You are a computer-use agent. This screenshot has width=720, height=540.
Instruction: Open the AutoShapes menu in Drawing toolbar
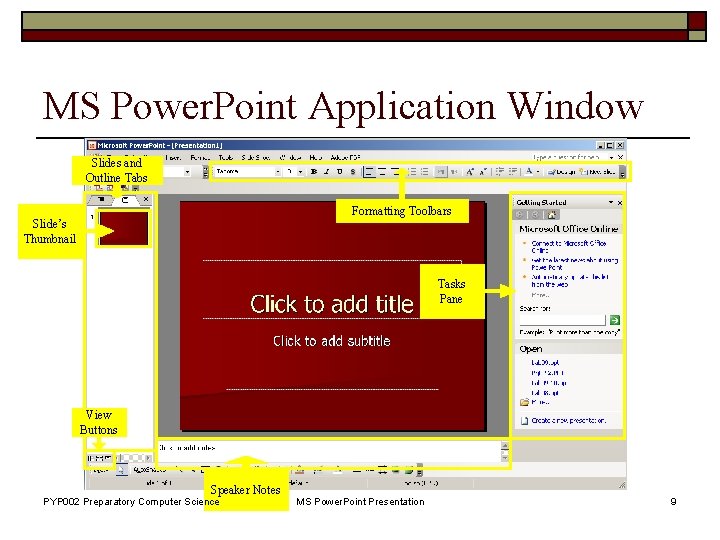[x=150, y=470]
